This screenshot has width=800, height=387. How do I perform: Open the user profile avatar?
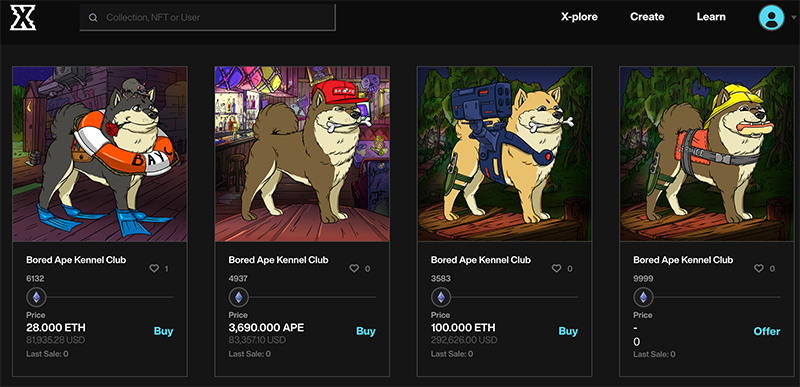coord(771,17)
